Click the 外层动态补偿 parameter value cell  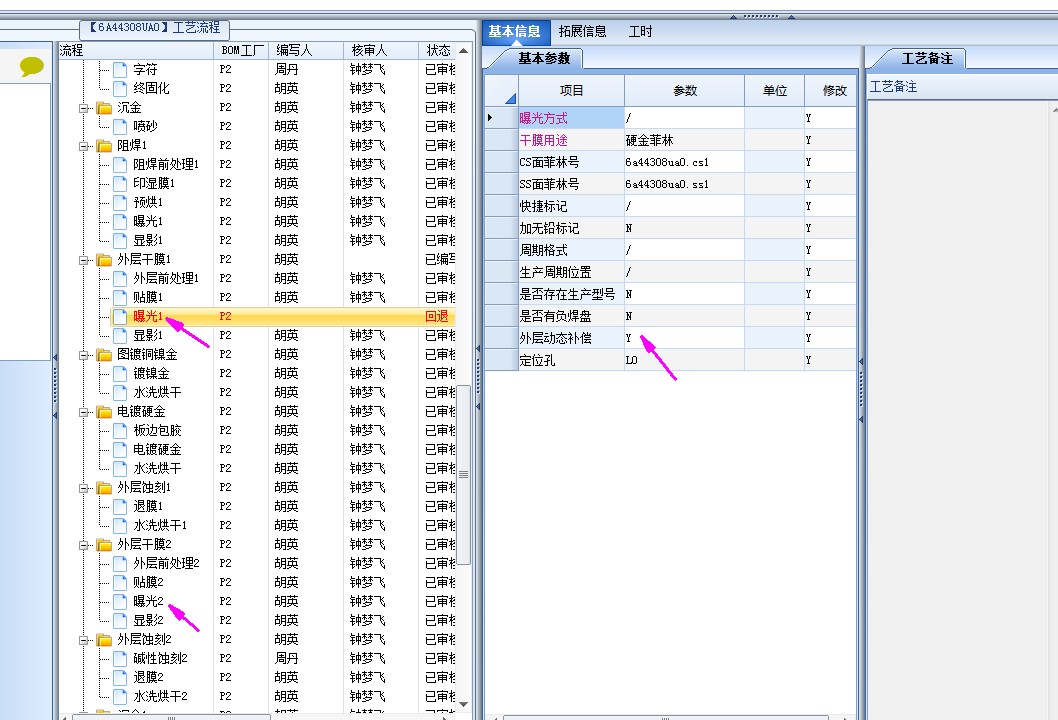coord(684,338)
